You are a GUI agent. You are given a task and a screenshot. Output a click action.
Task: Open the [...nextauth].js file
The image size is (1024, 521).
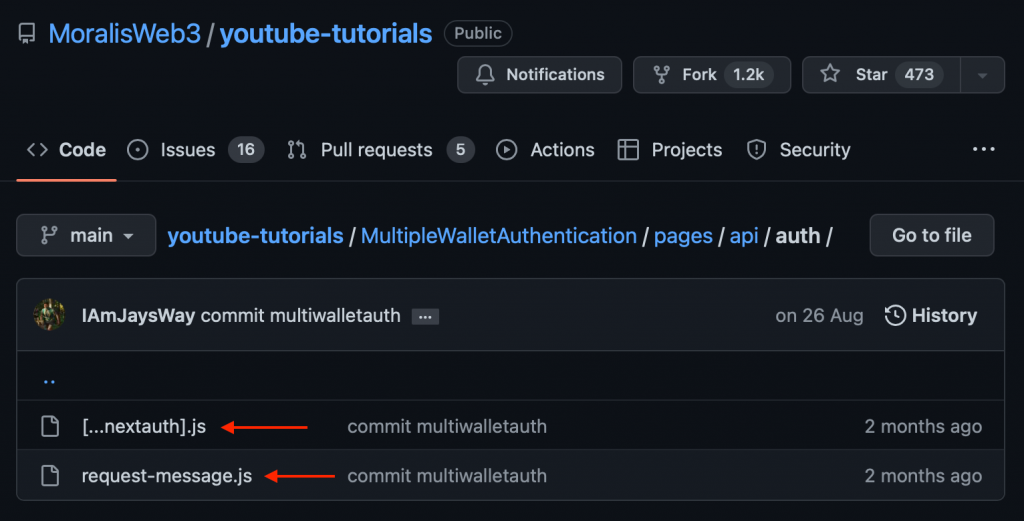pyautogui.click(x=144, y=426)
